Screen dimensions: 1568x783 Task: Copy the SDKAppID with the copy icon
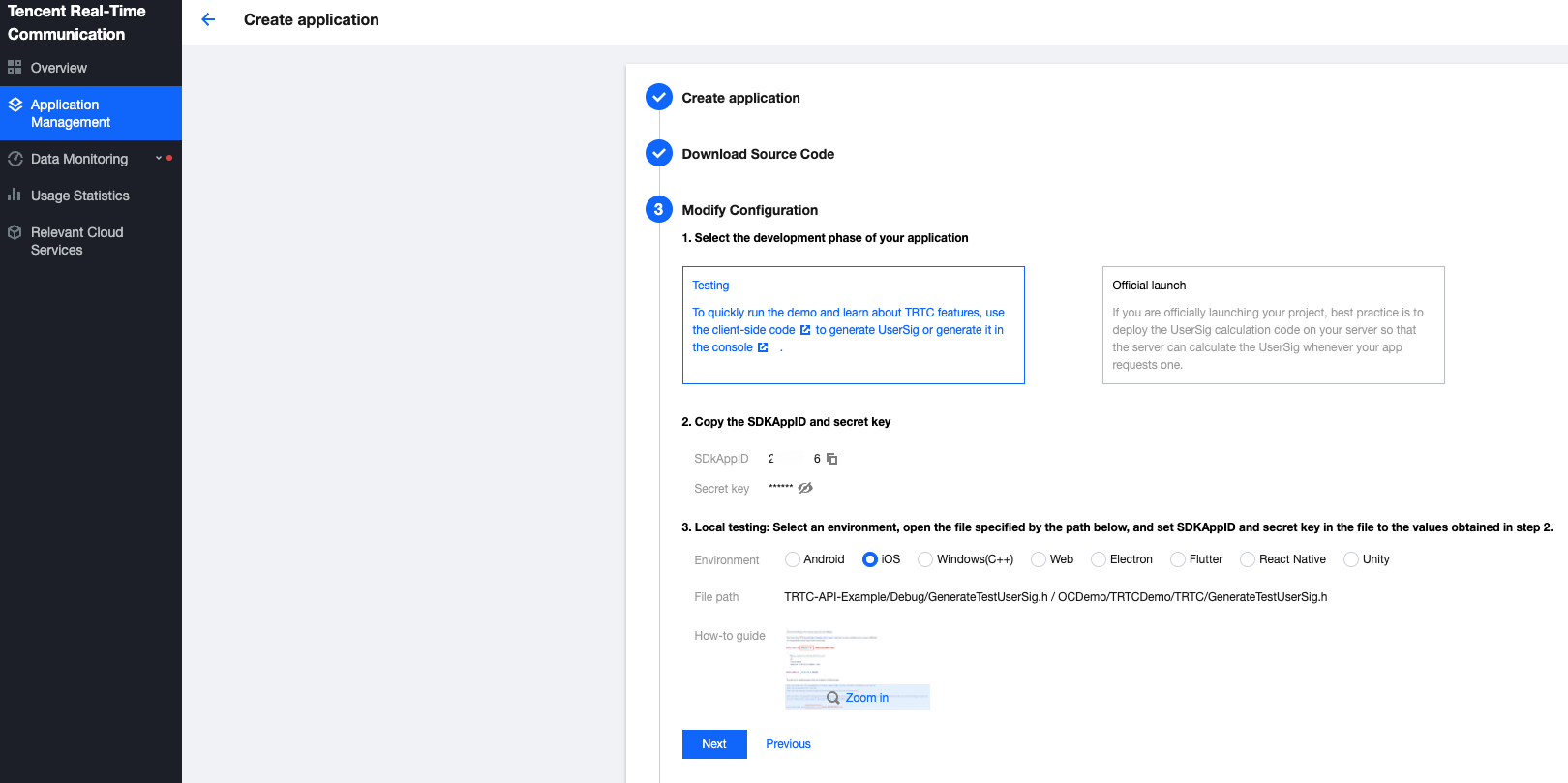(831, 459)
